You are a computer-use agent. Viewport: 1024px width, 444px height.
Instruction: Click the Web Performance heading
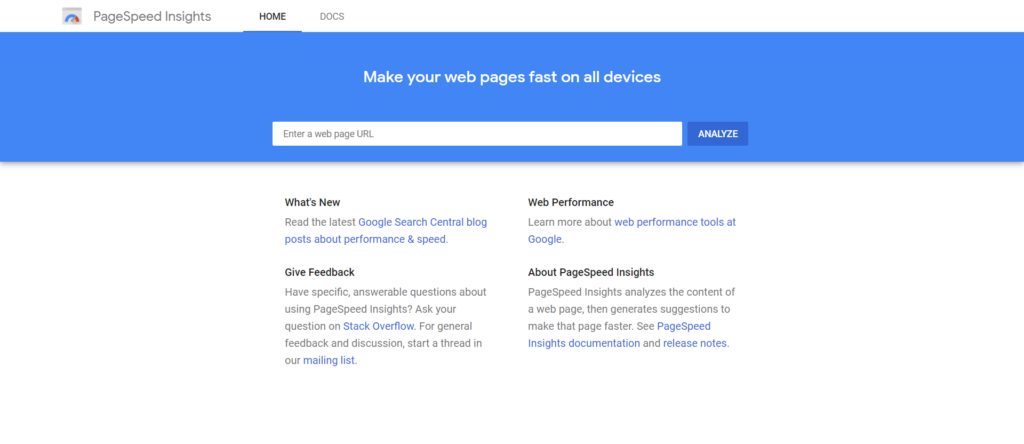pyautogui.click(x=571, y=202)
